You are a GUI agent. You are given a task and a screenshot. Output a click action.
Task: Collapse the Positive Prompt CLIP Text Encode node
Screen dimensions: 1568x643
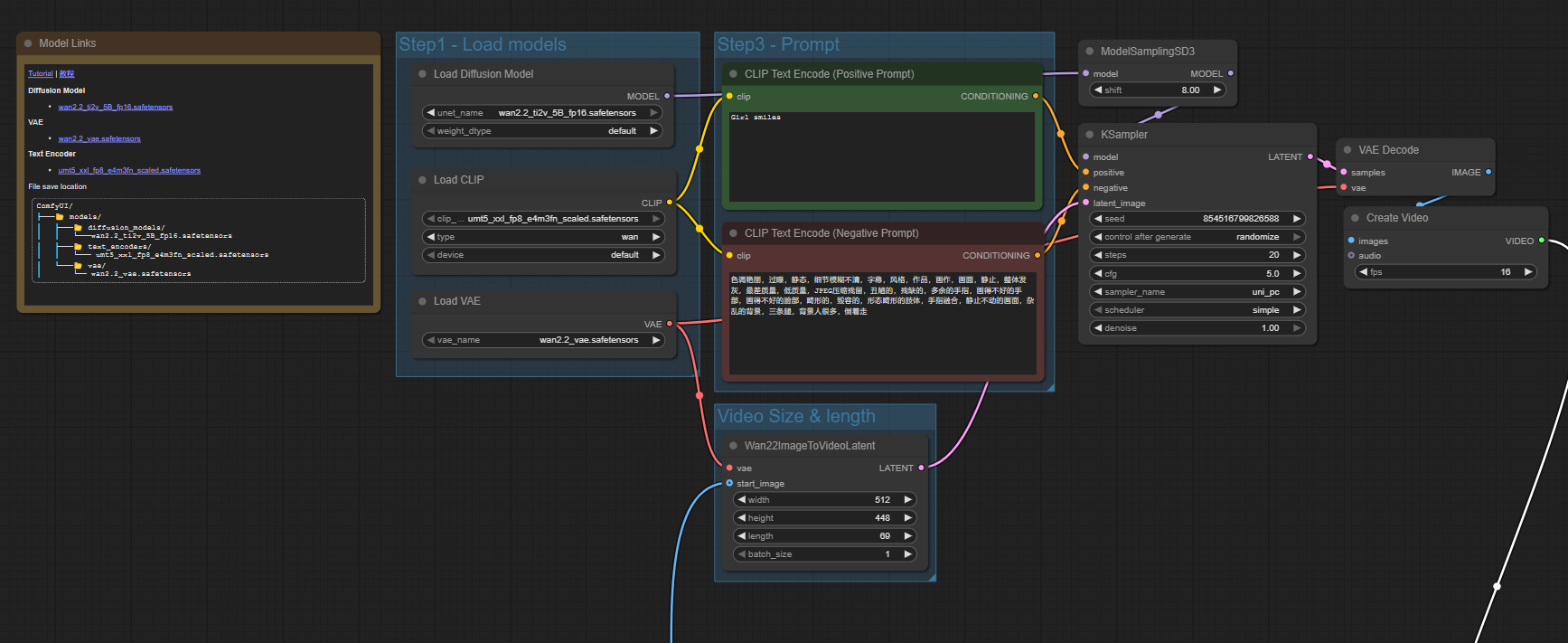733,74
